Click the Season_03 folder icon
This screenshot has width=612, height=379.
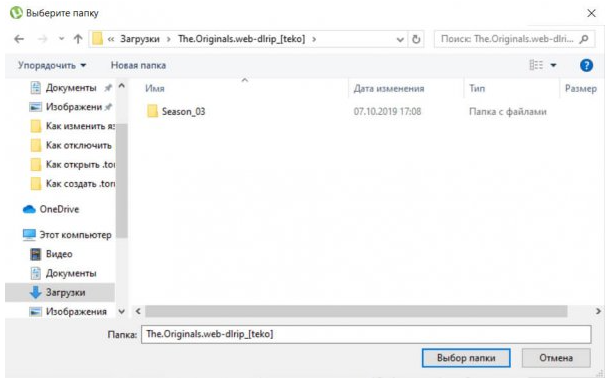pyautogui.click(x=153, y=111)
